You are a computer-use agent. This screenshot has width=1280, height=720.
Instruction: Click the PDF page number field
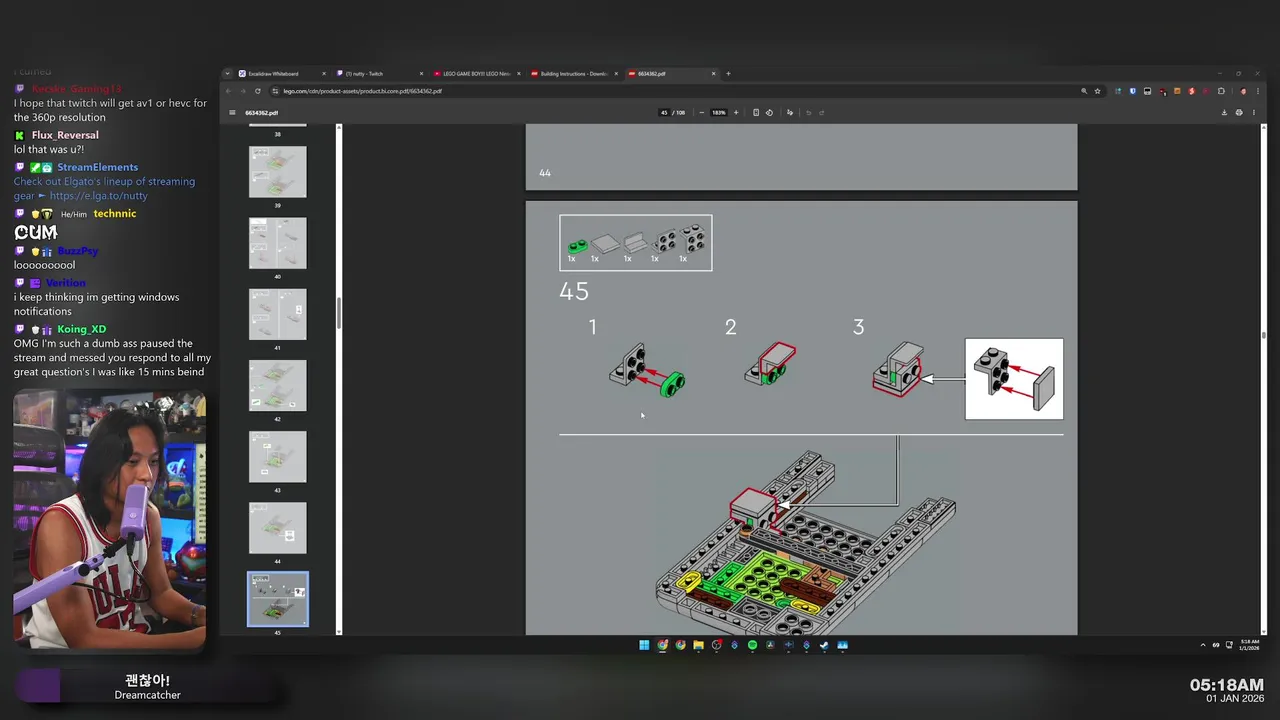[664, 112]
